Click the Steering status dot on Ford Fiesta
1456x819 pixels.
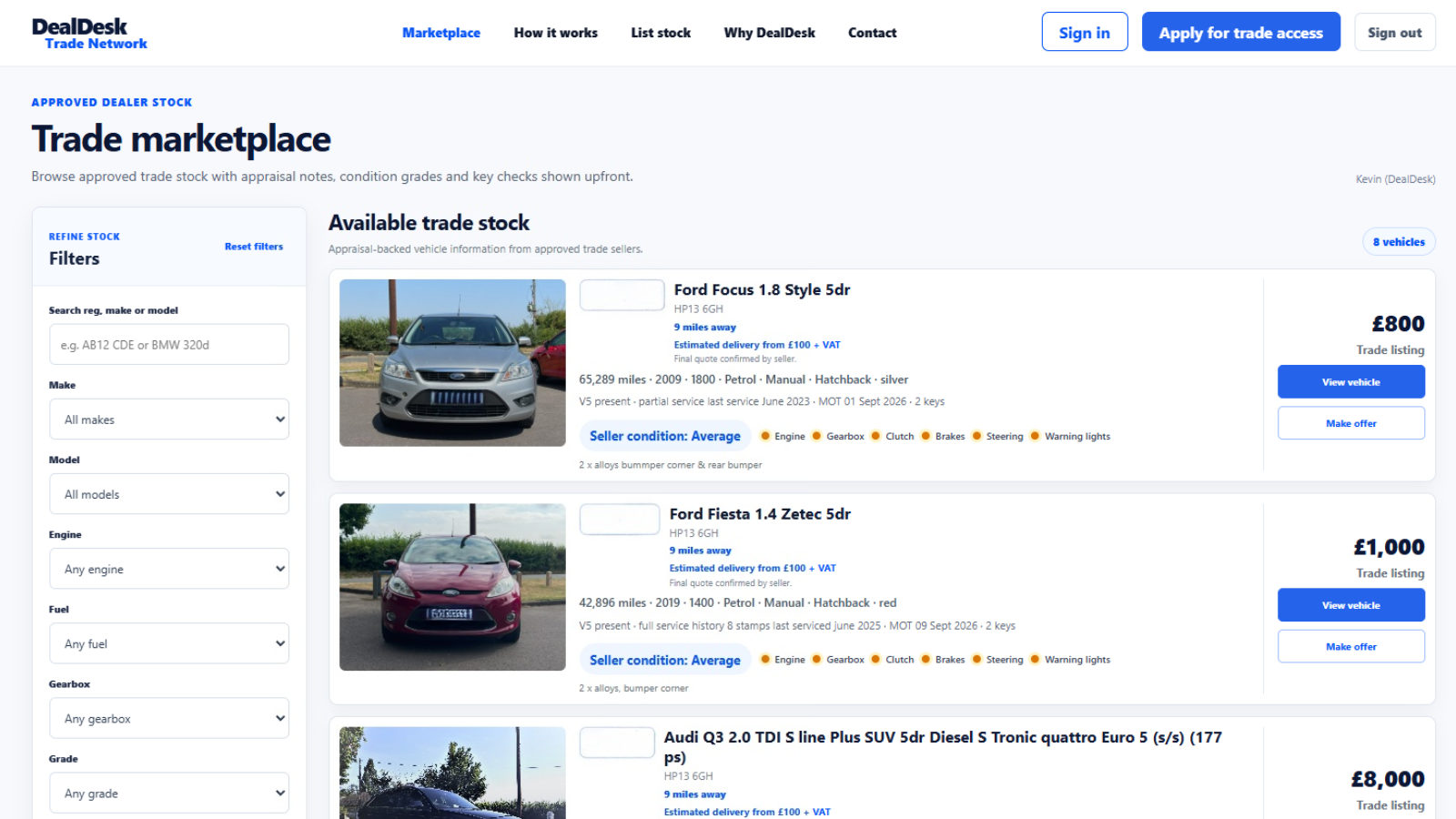pyautogui.click(x=977, y=660)
